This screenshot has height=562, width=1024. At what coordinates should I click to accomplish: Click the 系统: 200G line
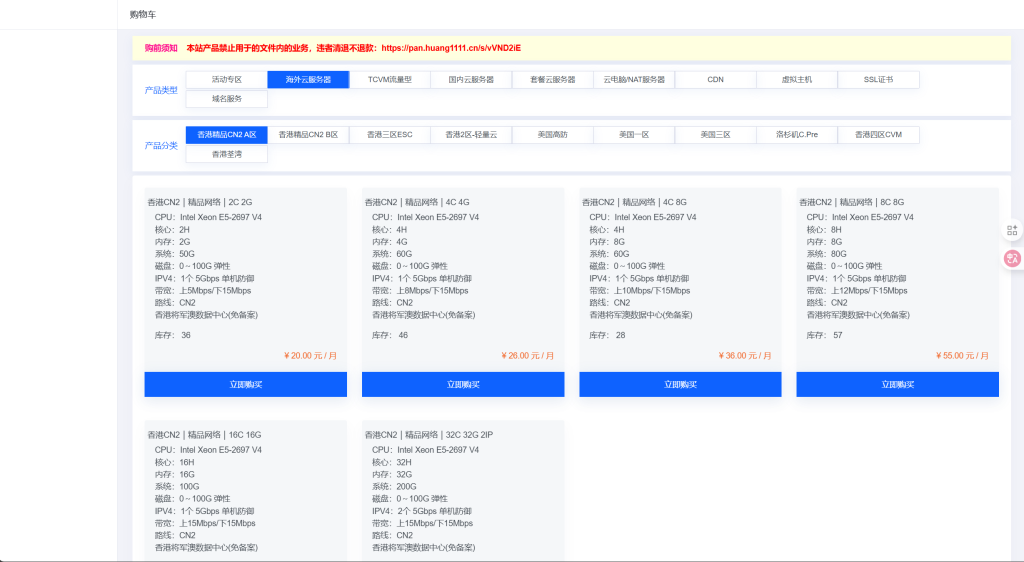pos(394,486)
